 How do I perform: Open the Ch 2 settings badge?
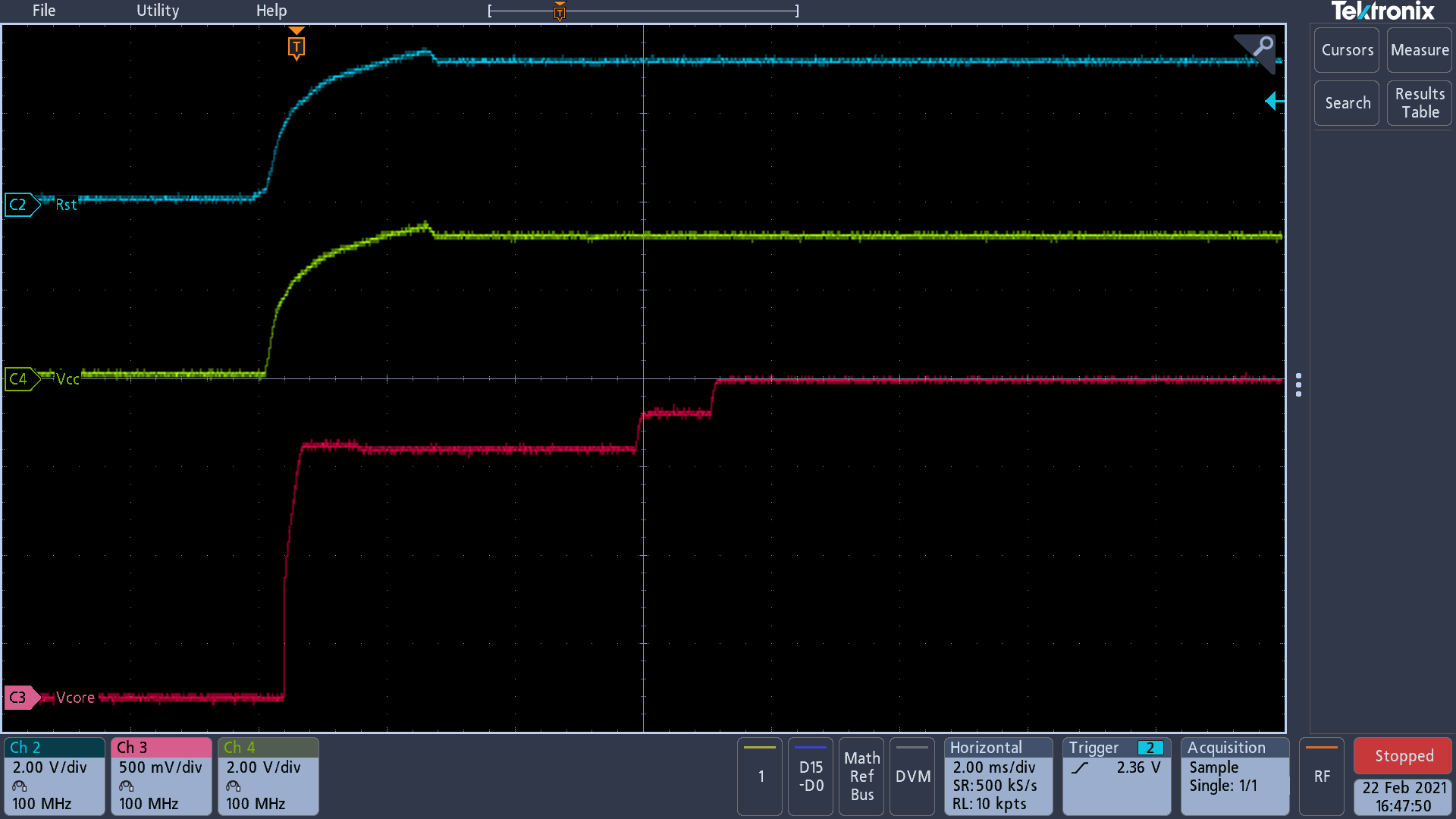(x=54, y=777)
